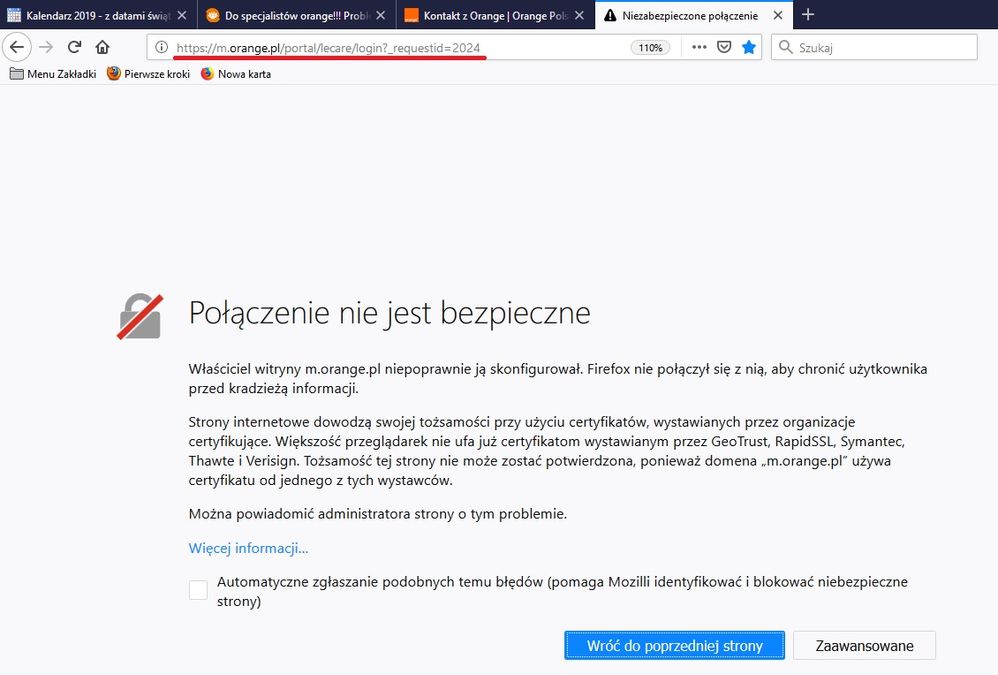
Task: Go to Home page icon
Action: click(x=102, y=47)
